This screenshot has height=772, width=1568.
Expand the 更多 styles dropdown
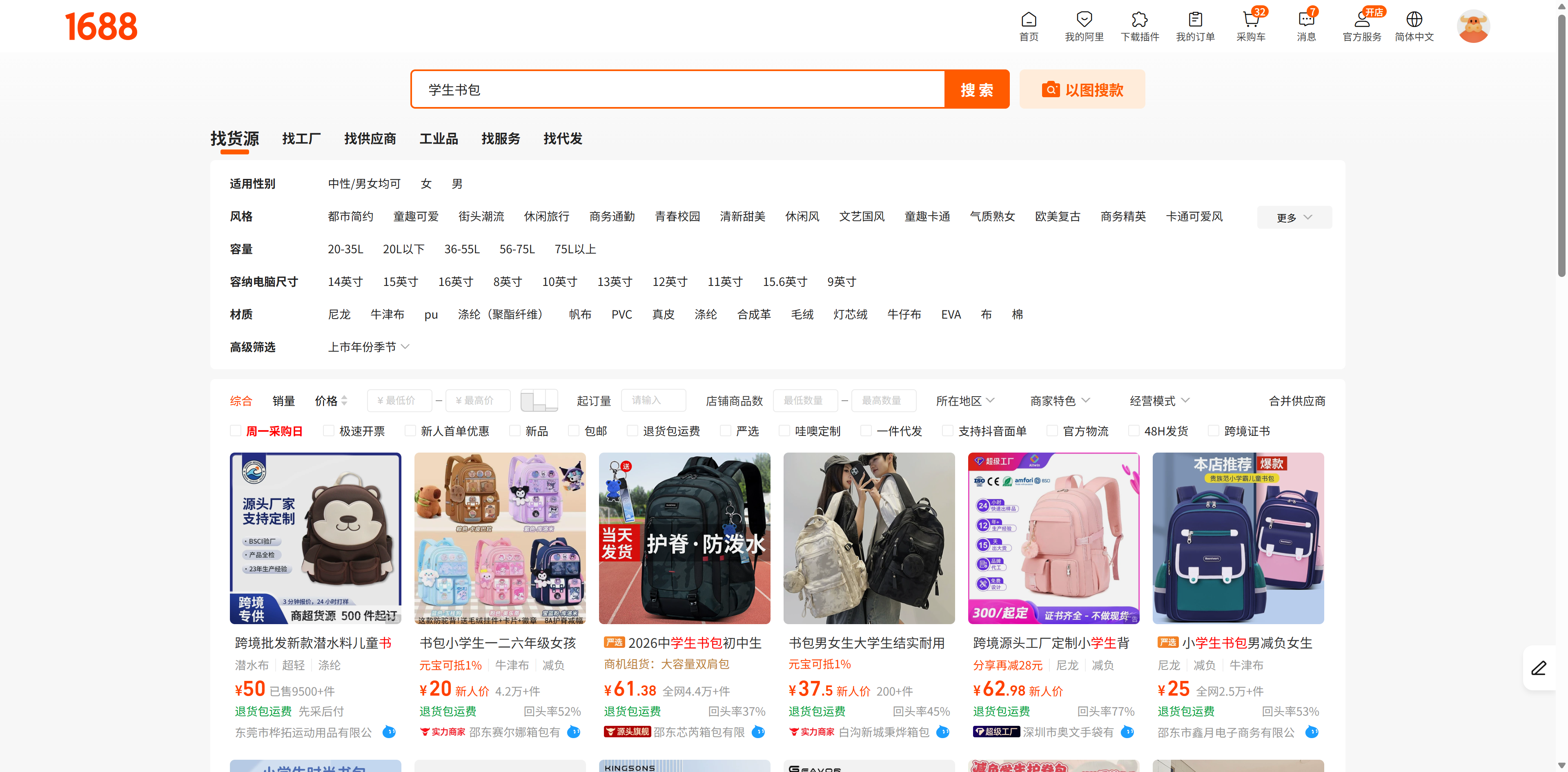tap(1294, 217)
